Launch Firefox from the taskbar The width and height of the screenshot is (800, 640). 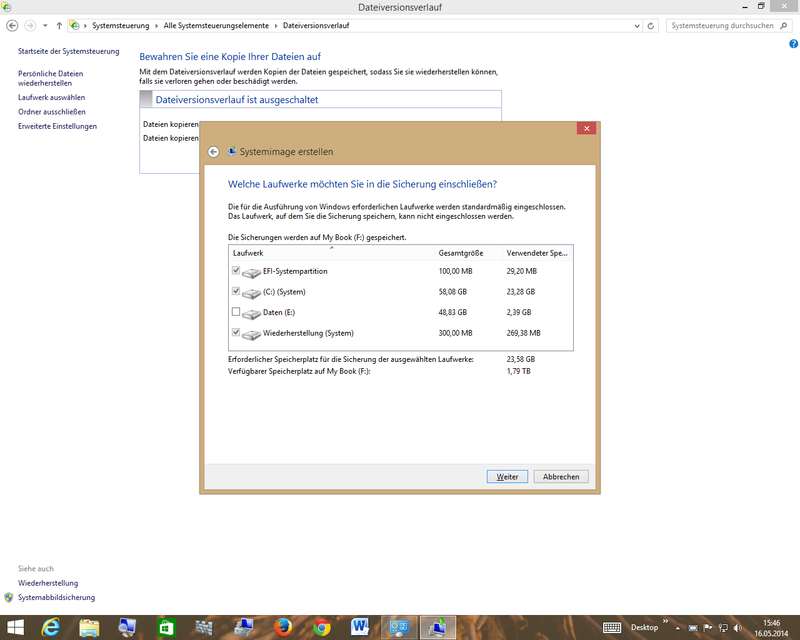(282, 627)
